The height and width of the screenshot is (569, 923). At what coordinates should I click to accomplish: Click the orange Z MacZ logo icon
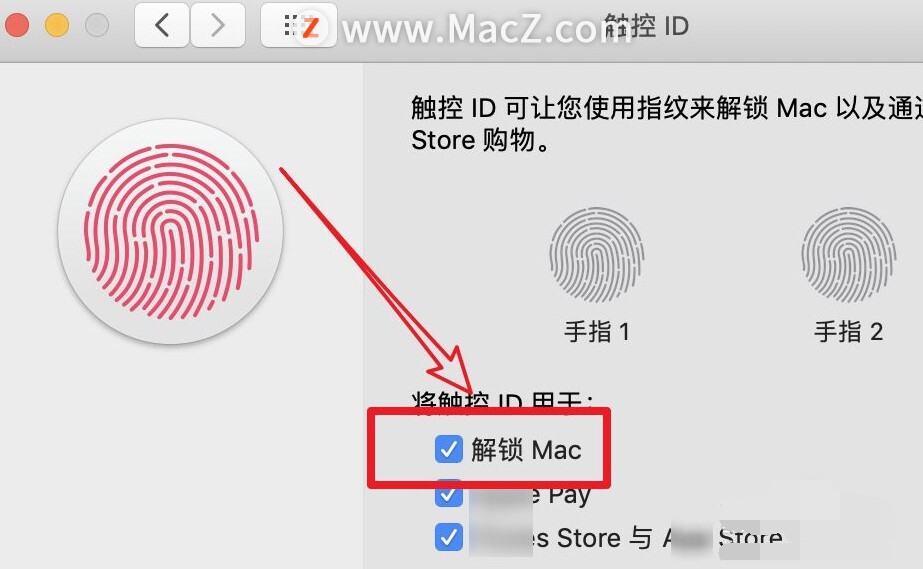click(310, 26)
